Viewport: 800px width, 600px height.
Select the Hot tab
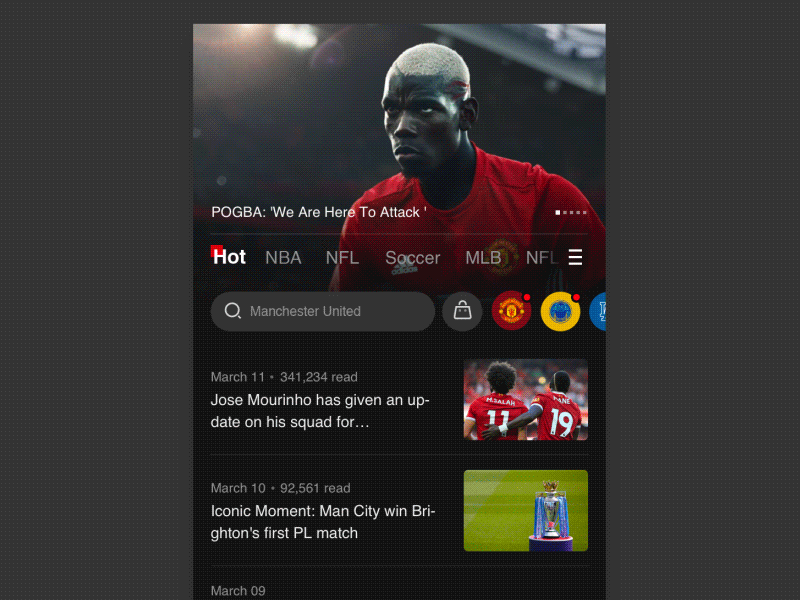229,257
